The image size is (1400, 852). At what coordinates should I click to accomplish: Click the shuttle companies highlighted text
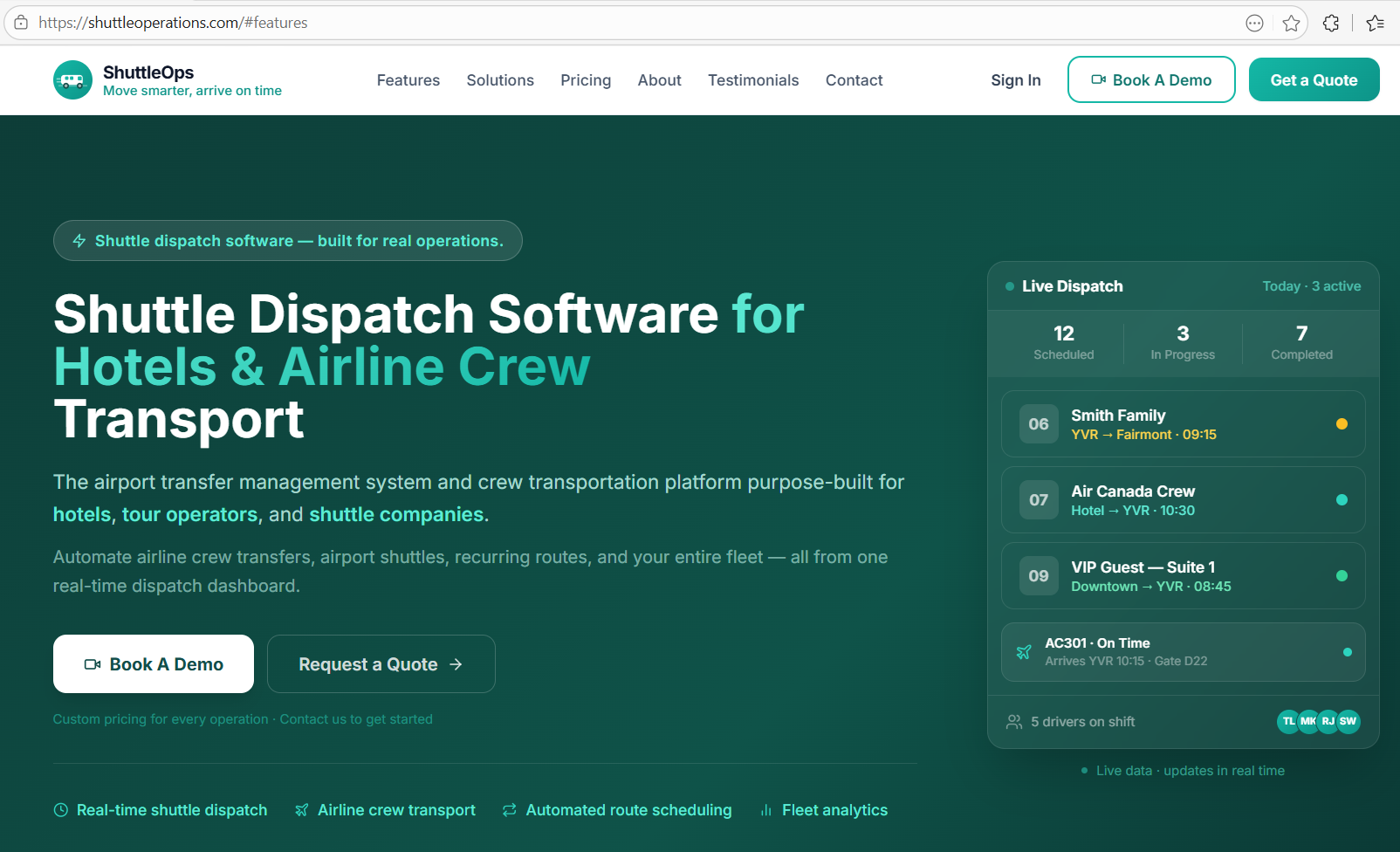(396, 515)
